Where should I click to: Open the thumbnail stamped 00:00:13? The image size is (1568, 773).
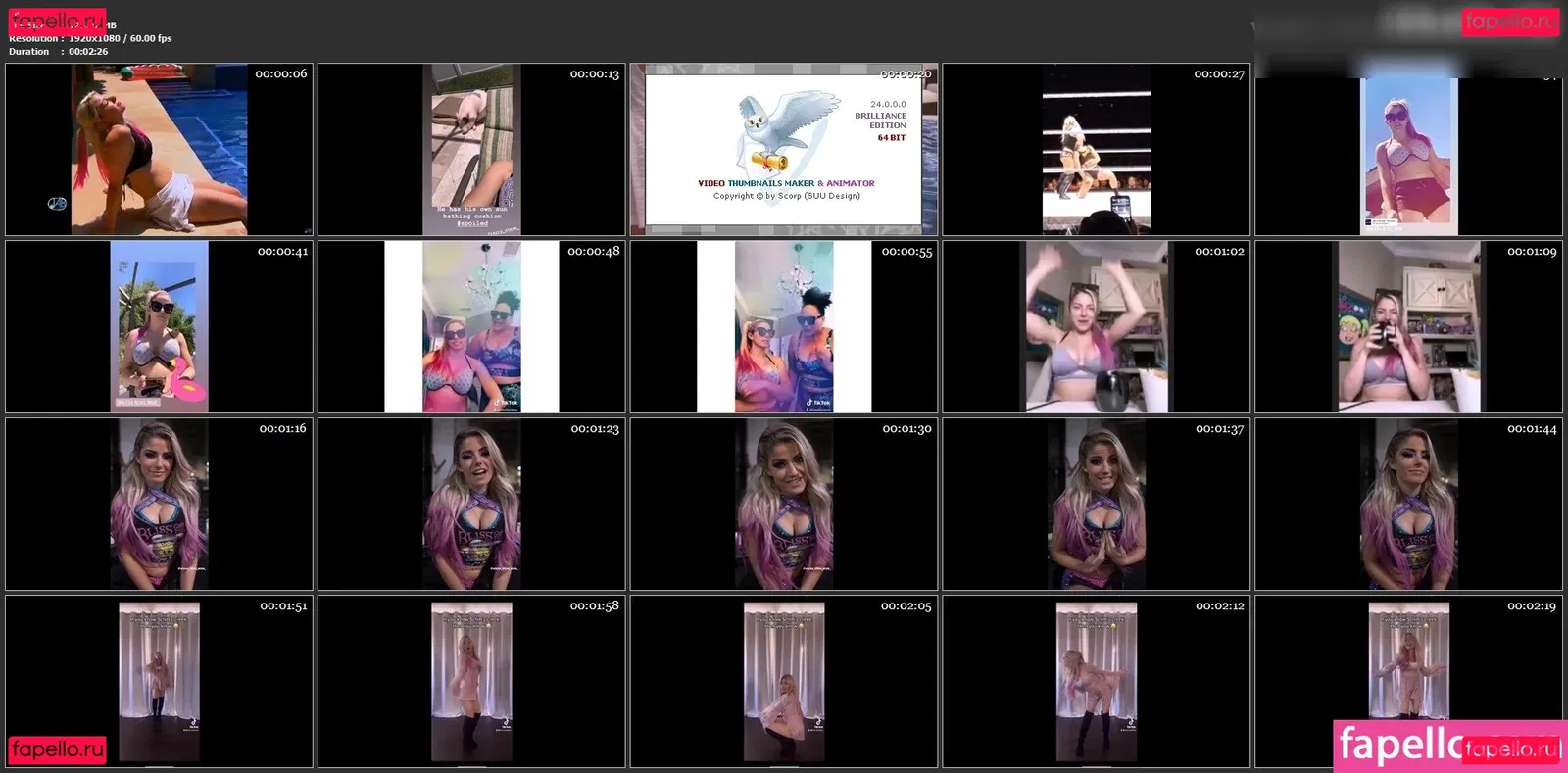(x=471, y=149)
